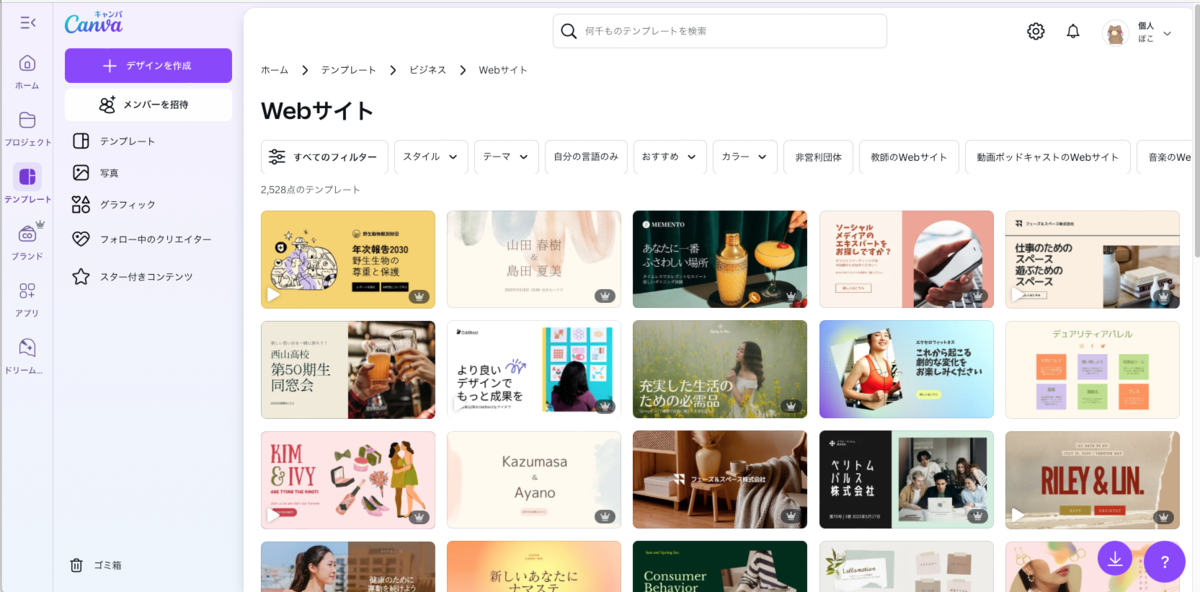Toggle 自分の言語のみ filter

tap(586, 157)
